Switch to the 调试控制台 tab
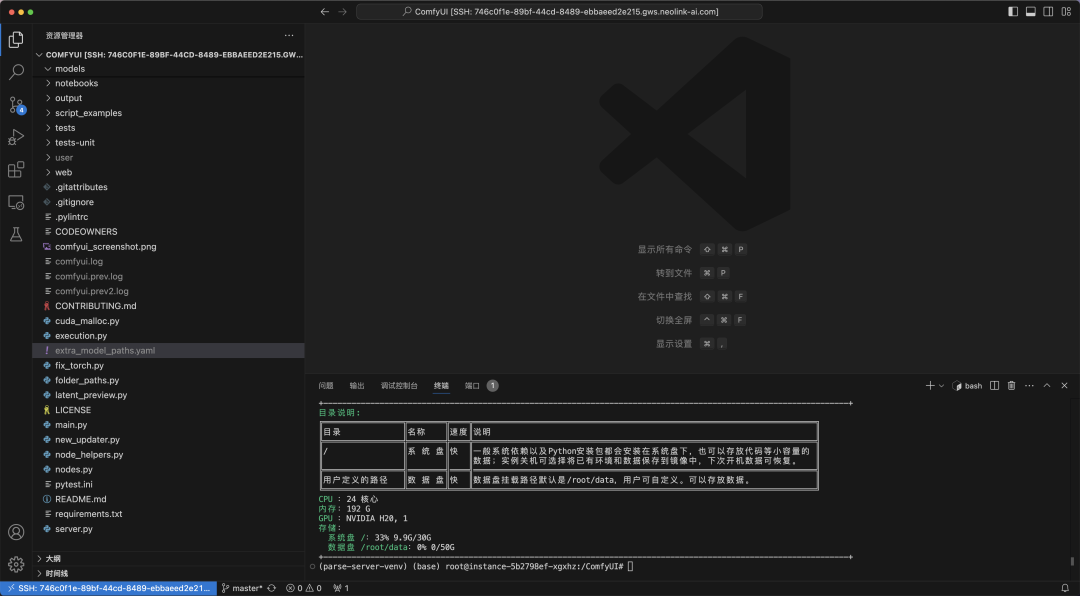The height and width of the screenshot is (596, 1080). coord(399,386)
